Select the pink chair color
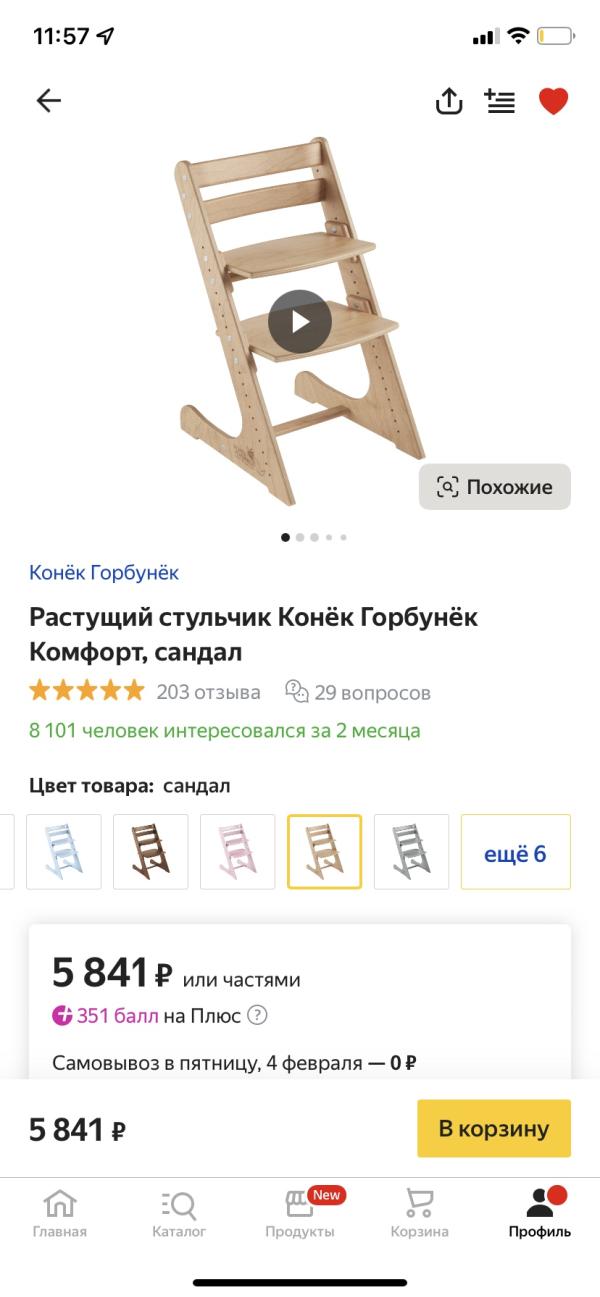This screenshot has width=600, height=1297. [238, 852]
